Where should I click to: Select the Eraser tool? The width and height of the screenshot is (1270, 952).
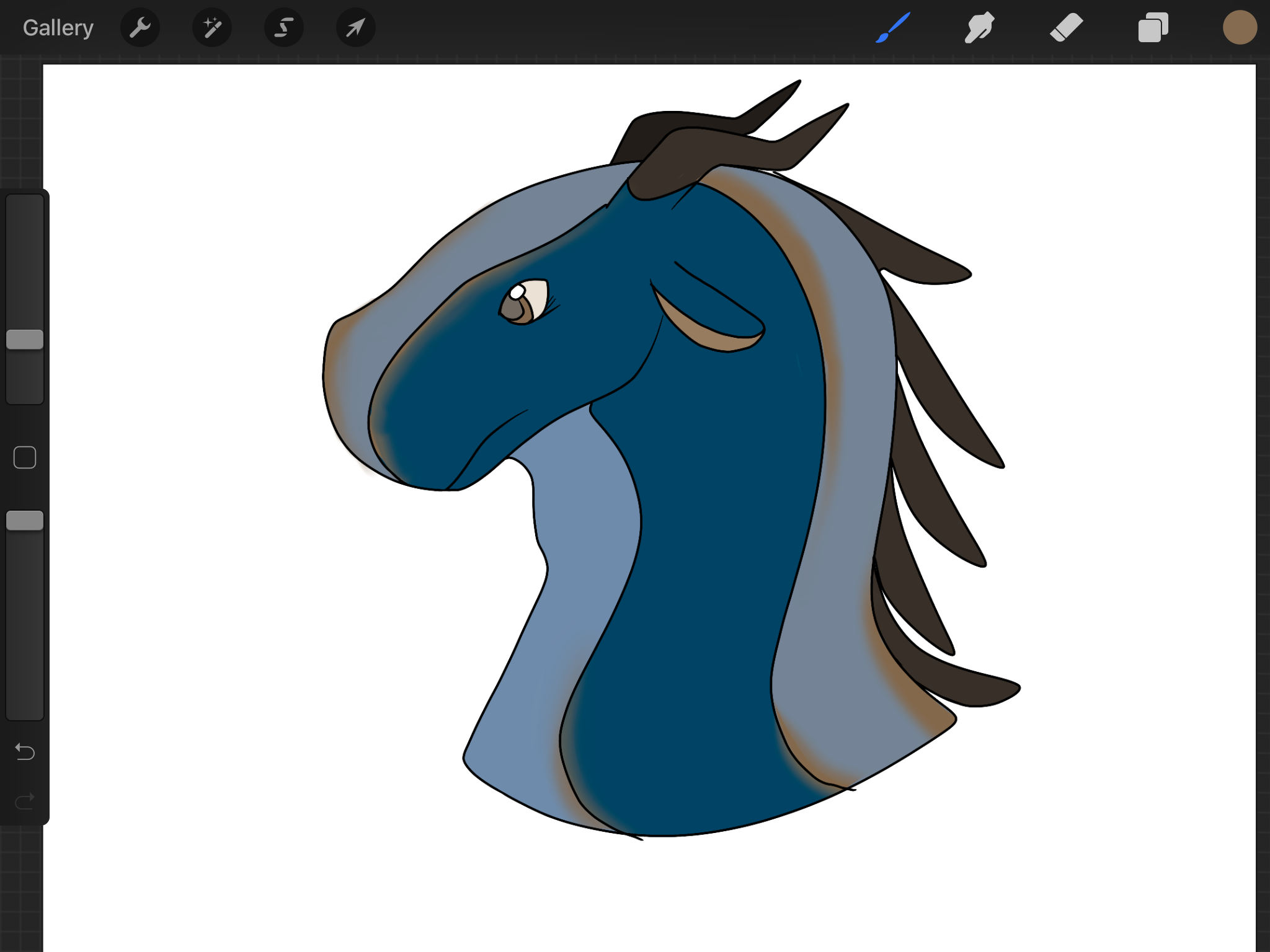pos(1067,28)
